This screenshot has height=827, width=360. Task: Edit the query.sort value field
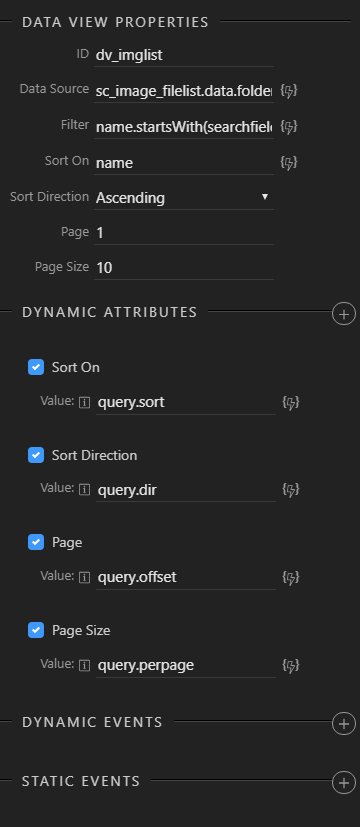(x=186, y=403)
